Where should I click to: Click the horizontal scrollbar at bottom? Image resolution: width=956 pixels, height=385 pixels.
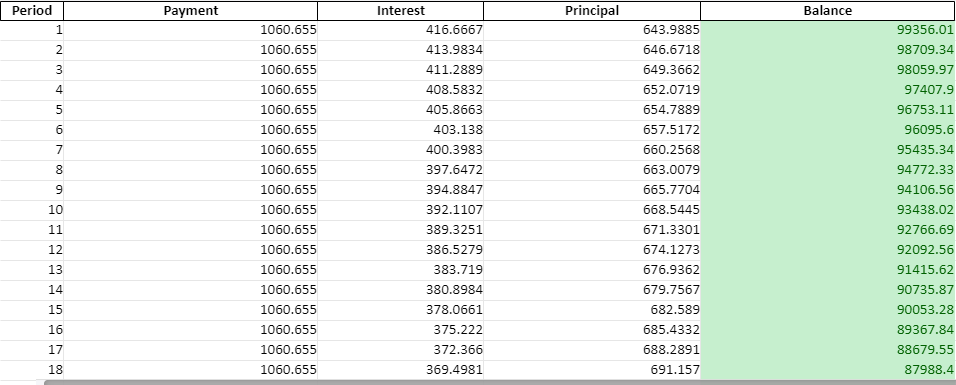click(500, 382)
